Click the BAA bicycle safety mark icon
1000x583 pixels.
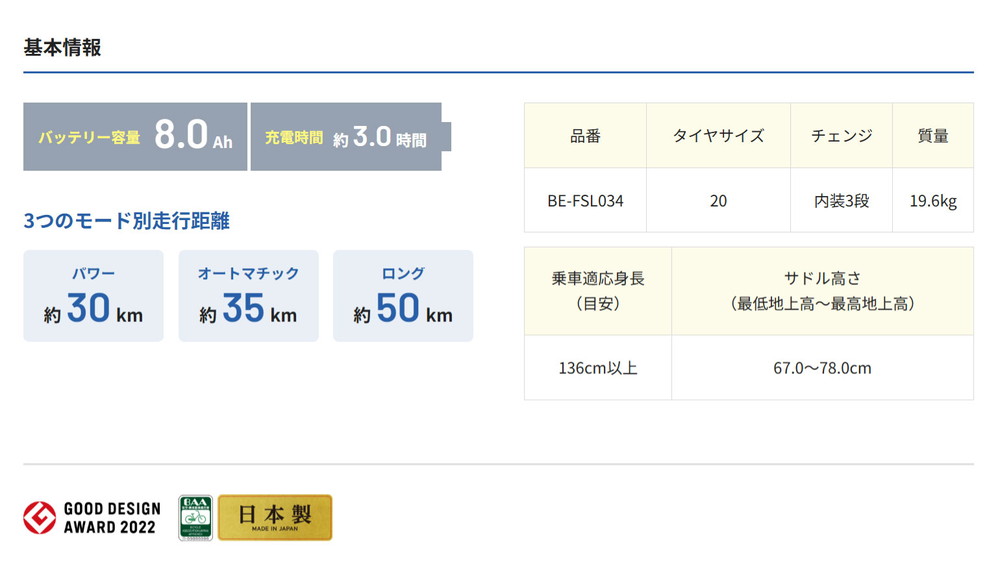(195, 517)
